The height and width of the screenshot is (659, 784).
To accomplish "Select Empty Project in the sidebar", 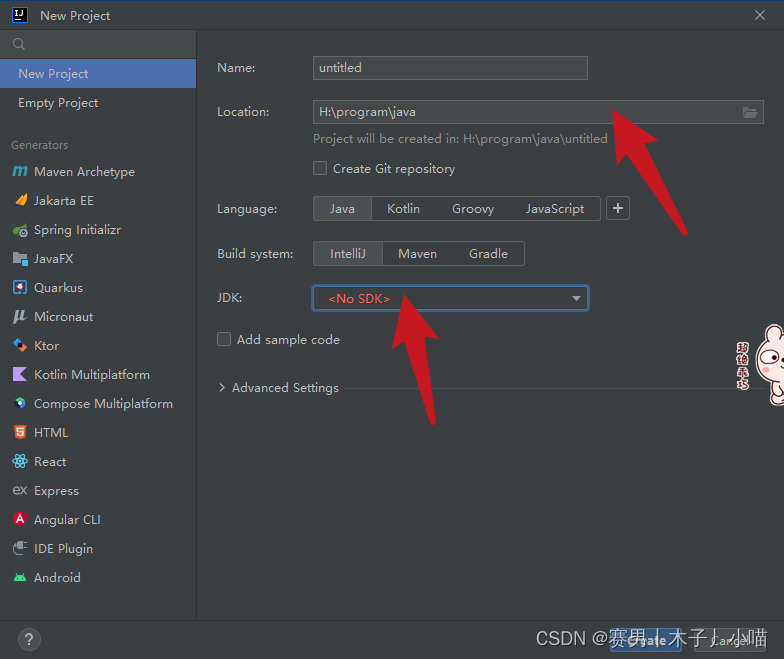I will click(x=98, y=102).
